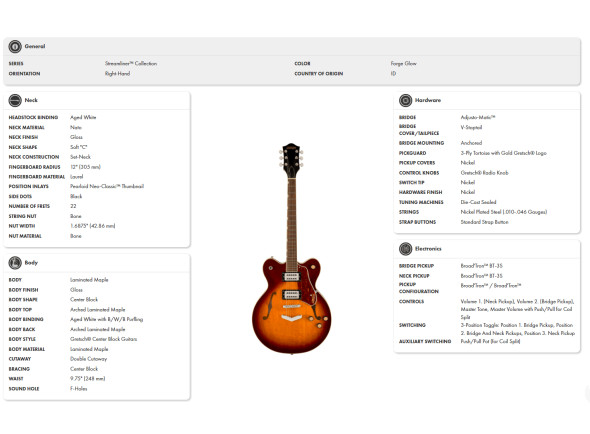Click the 'BODY FINISH' label
The image size is (590, 434).
coord(23,290)
